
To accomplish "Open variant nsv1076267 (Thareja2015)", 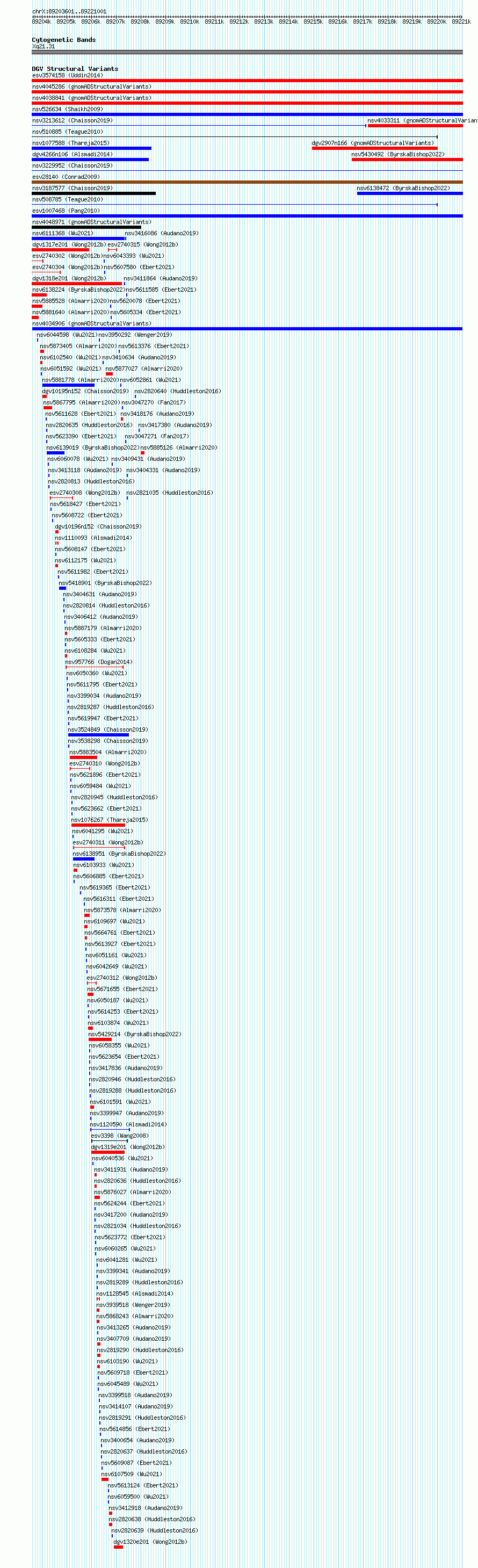I will 110,820.
